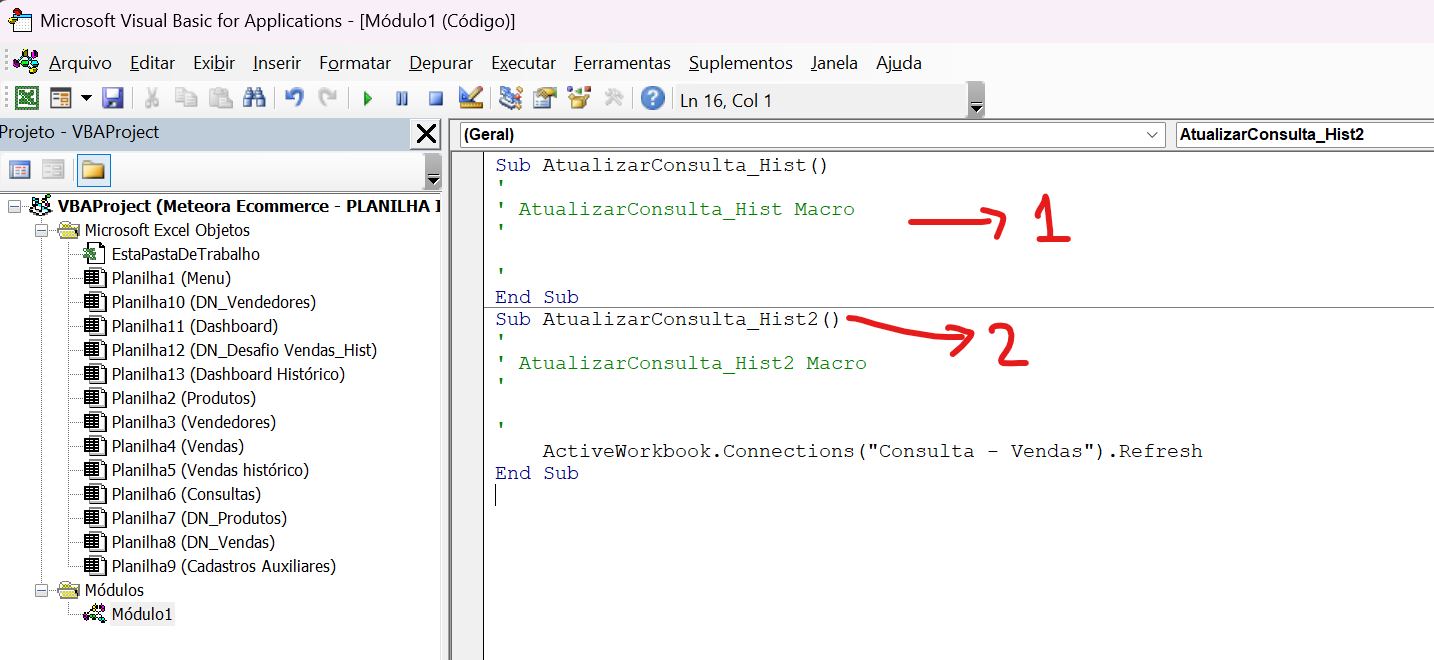The height and width of the screenshot is (660, 1434).
Task: Collapse the VBAProject root node
Action: tap(14, 207)
